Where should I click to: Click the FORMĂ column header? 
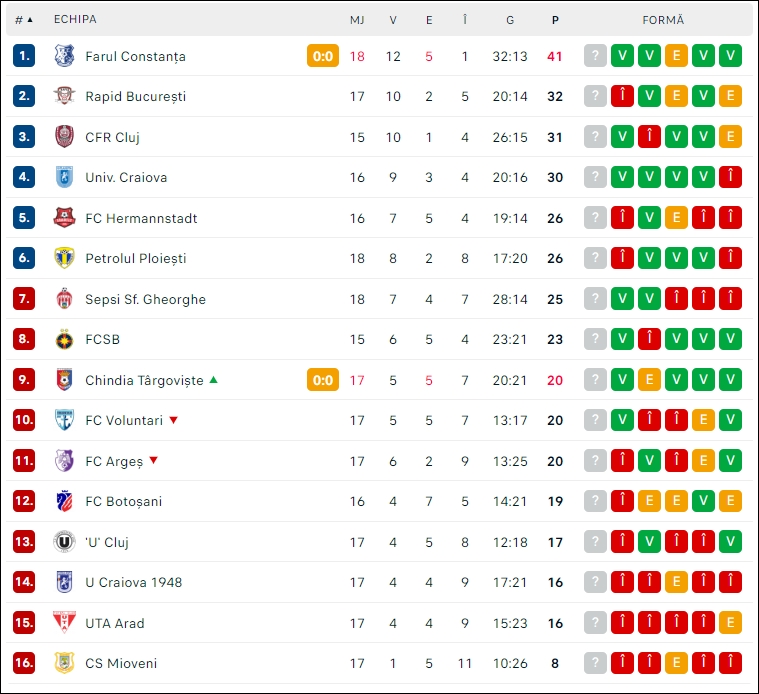coord(663,20)
